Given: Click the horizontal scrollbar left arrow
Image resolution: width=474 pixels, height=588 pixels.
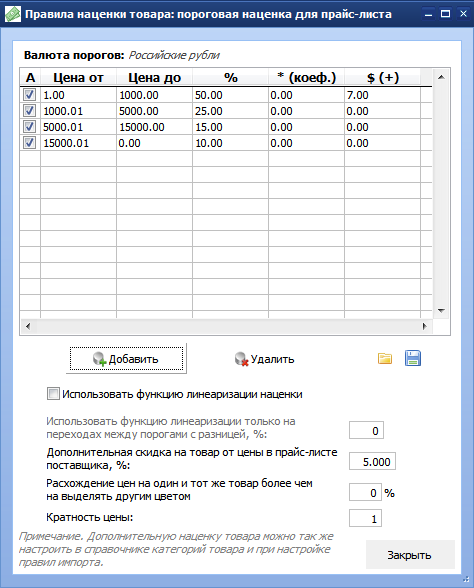Looking at the screenshot, I should (28, 326).
